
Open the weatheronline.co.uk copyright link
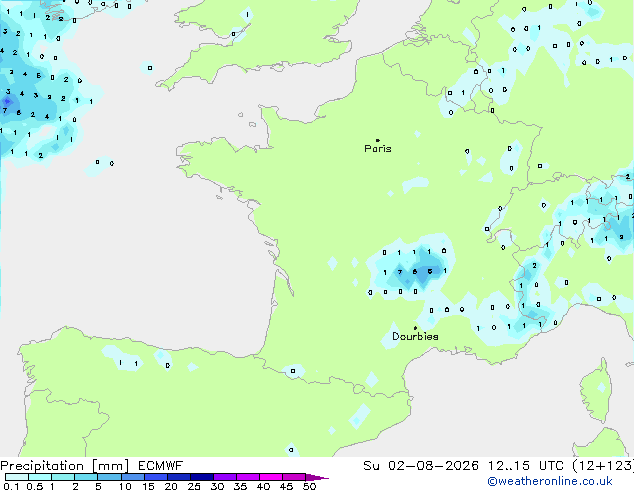pyautogui.click(x=550, y=481)
